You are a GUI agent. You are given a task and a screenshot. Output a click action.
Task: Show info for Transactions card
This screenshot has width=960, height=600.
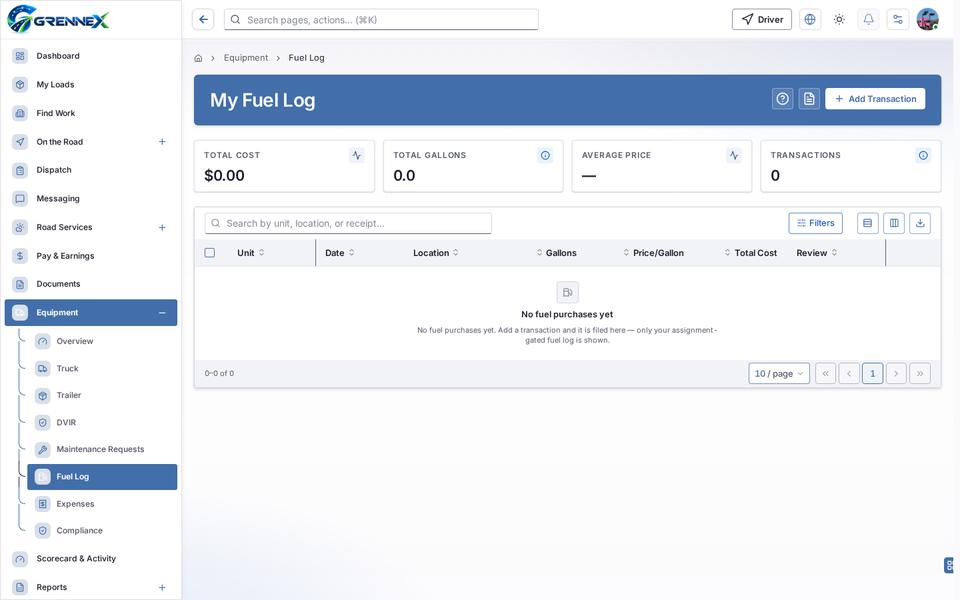pos(923,156)
